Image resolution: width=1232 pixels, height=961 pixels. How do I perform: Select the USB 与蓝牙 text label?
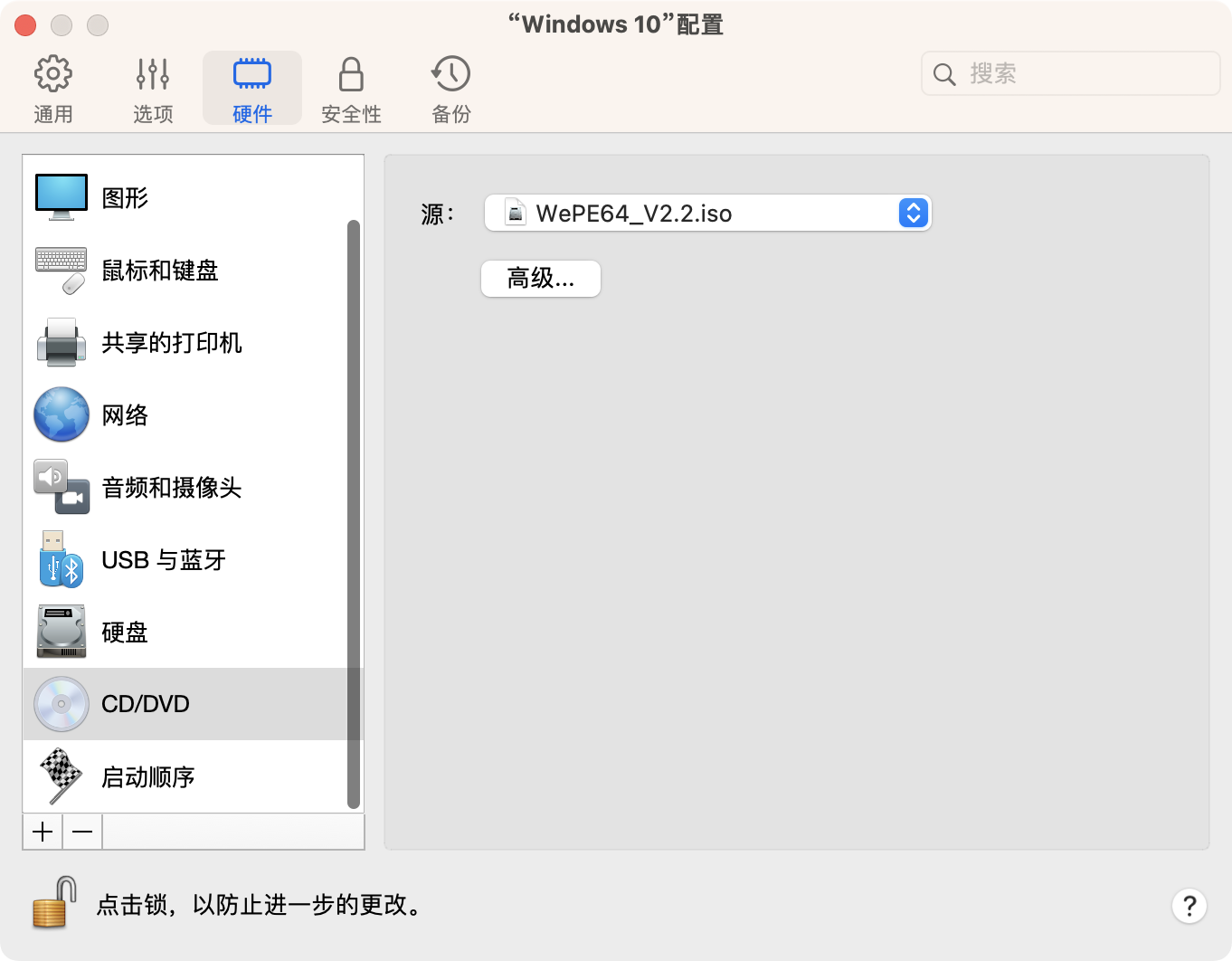pyautogui.click(x=164, y=560)
